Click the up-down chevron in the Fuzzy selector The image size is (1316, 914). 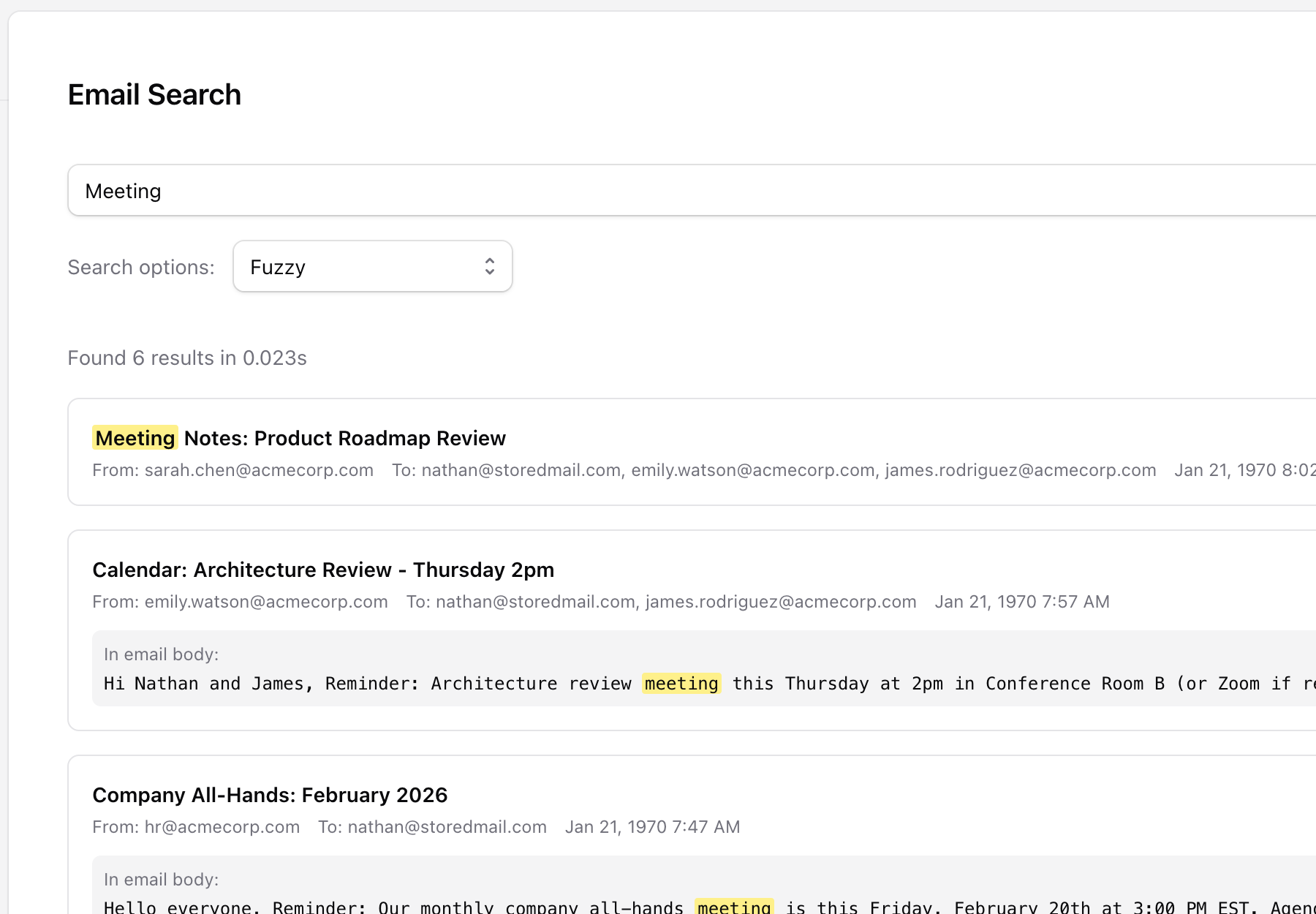point(490,267)
